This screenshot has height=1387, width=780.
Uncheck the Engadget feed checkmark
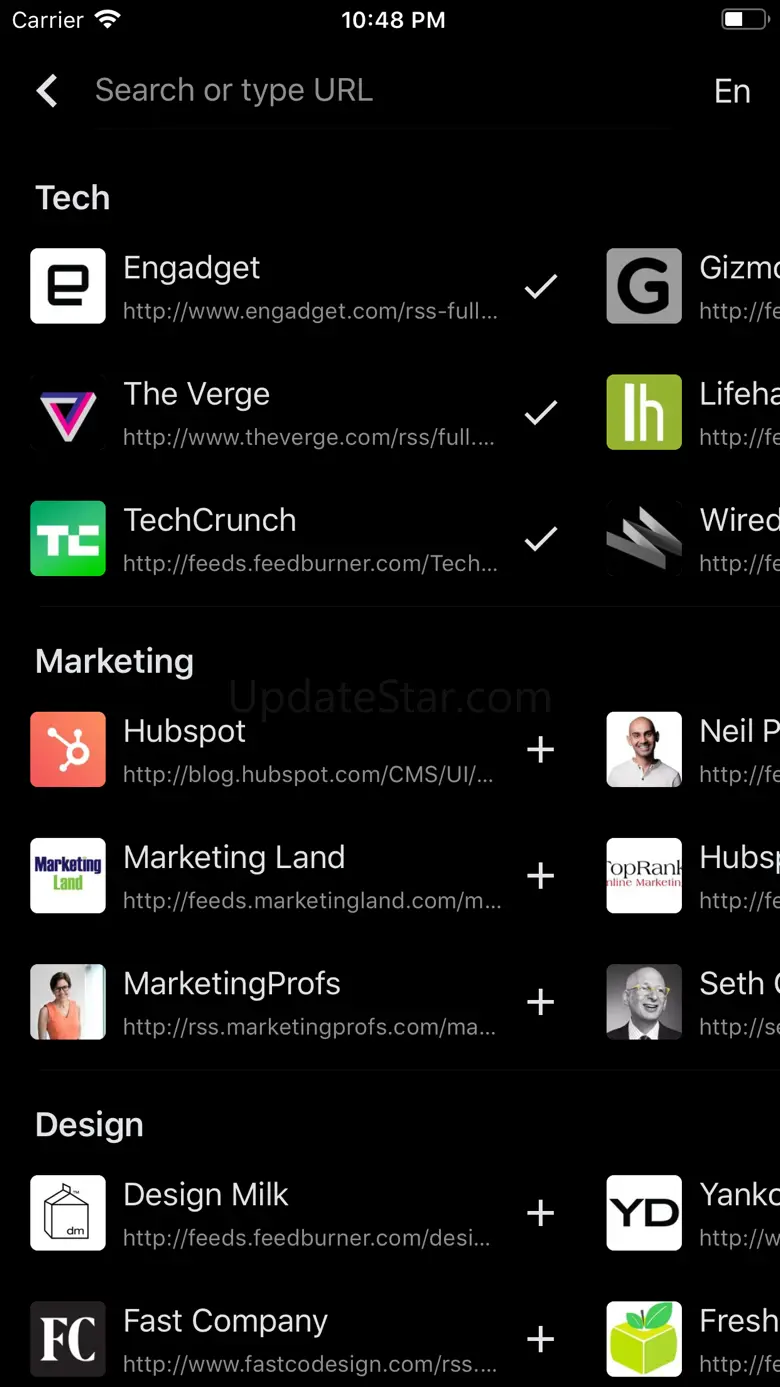click(x=541, y=287)
